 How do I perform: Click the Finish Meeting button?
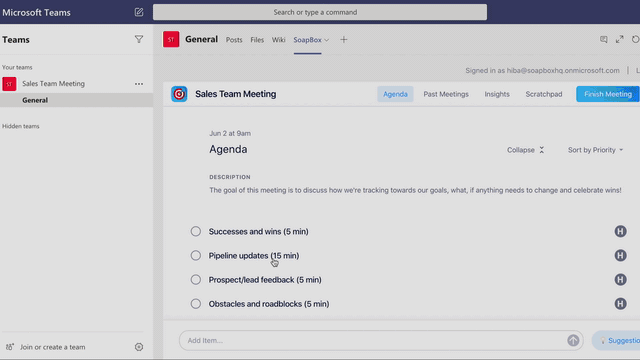click(x=608, y=94)
